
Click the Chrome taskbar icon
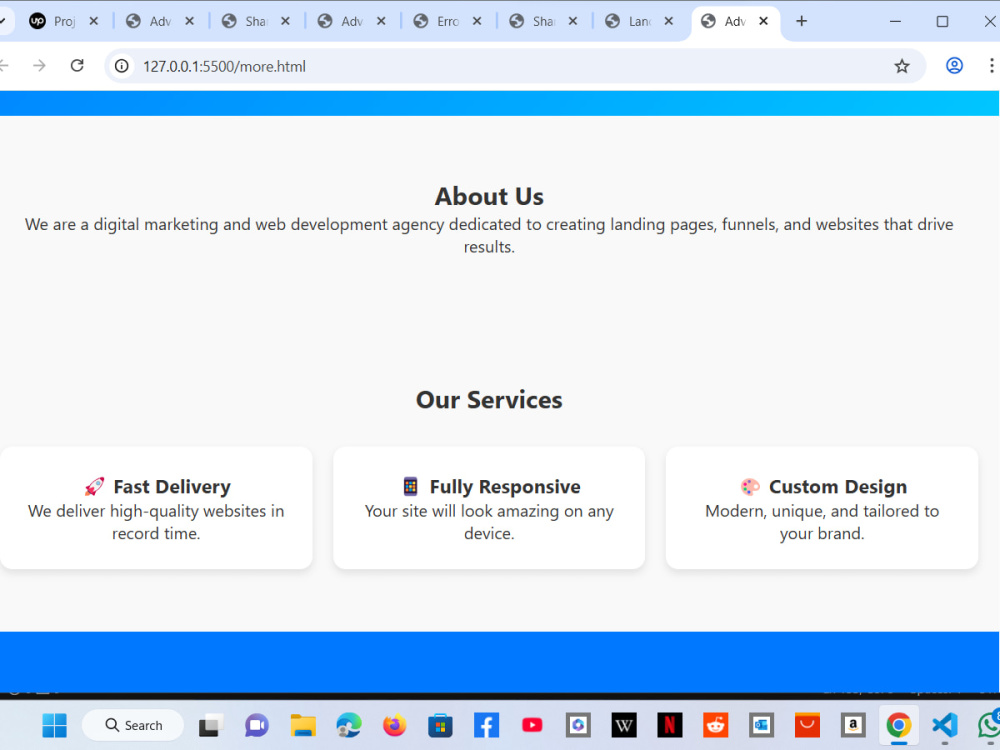899,725
